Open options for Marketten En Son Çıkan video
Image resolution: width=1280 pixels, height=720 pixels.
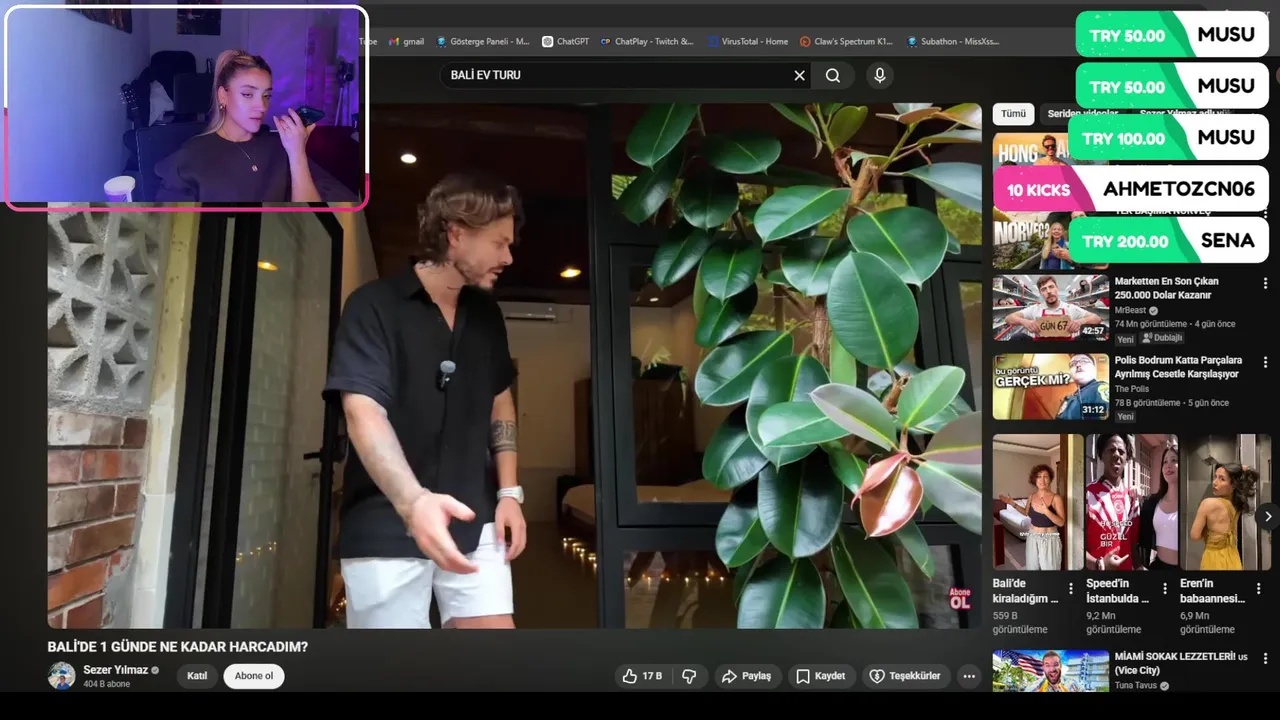(1265, 283)
